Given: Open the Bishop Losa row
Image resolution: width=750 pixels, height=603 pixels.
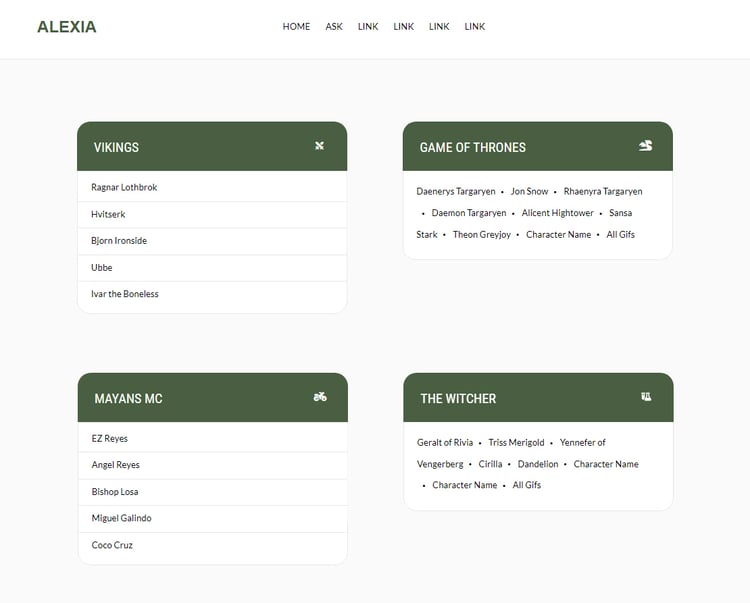Looking at the screenshot, I should 212,492.
